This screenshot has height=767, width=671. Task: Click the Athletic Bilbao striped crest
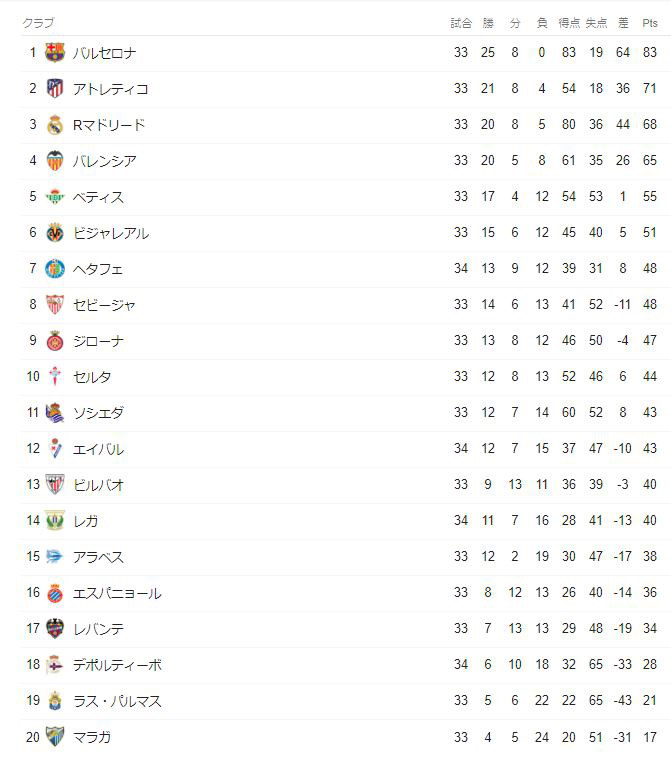pyautogui.click(x=55, y=484)
